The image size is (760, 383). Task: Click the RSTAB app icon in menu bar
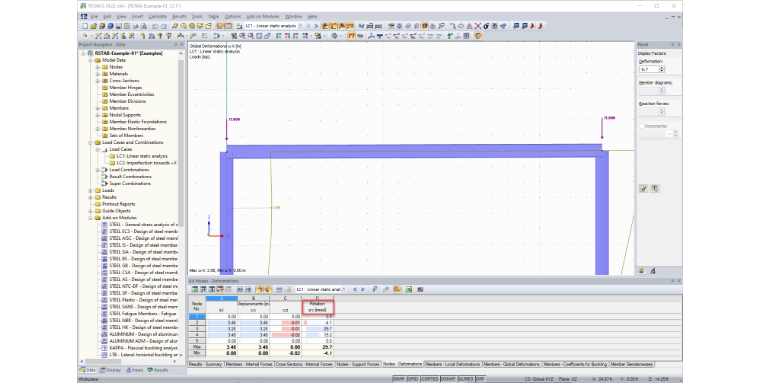coord(84,16)
